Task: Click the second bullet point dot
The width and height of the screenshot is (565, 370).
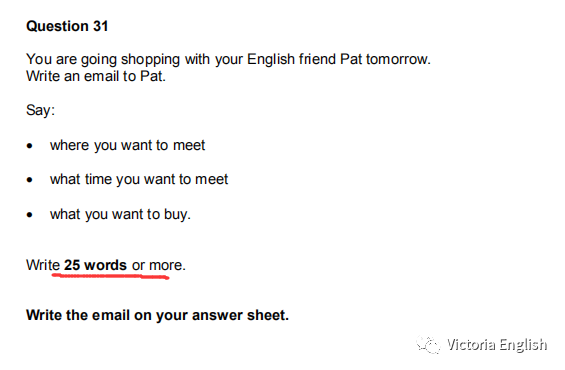Action: 30,180
